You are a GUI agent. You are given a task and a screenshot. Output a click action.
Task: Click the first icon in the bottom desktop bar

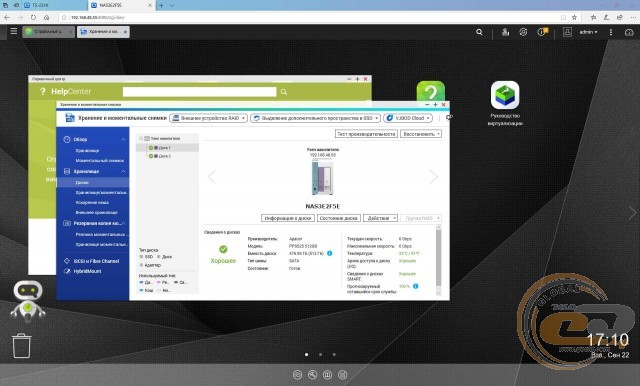tap(298, 374)
